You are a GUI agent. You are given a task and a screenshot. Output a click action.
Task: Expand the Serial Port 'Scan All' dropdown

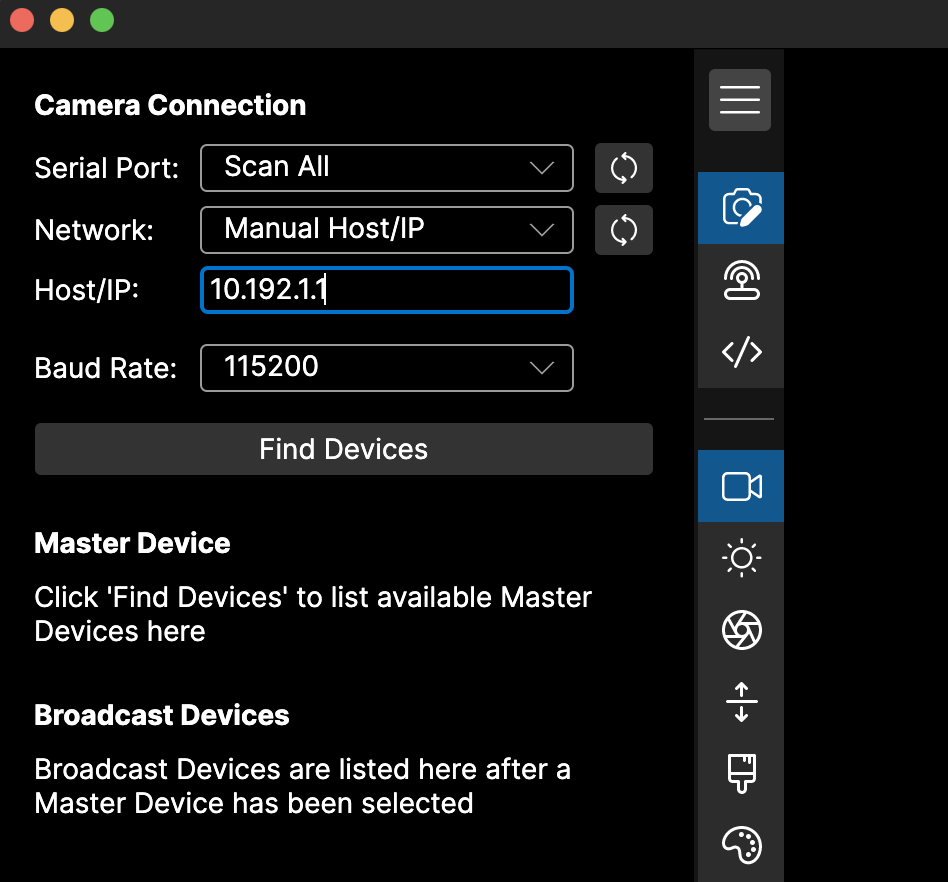point(387,168)
